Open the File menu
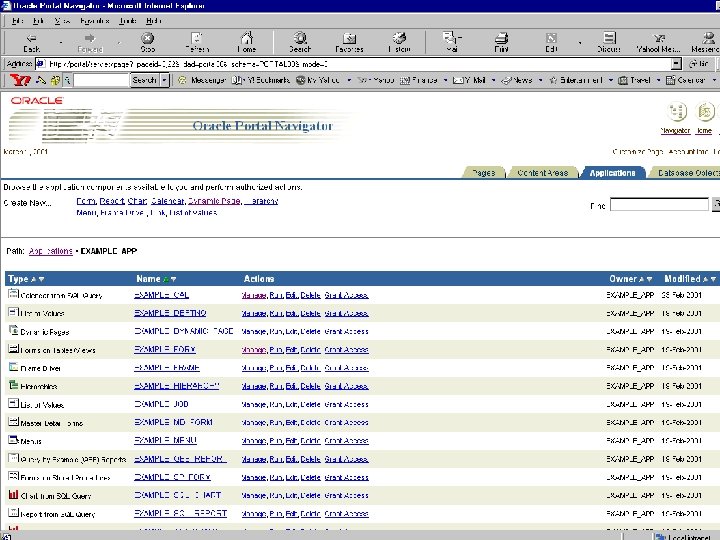The image size is (720, 540). tap(17, 21)
